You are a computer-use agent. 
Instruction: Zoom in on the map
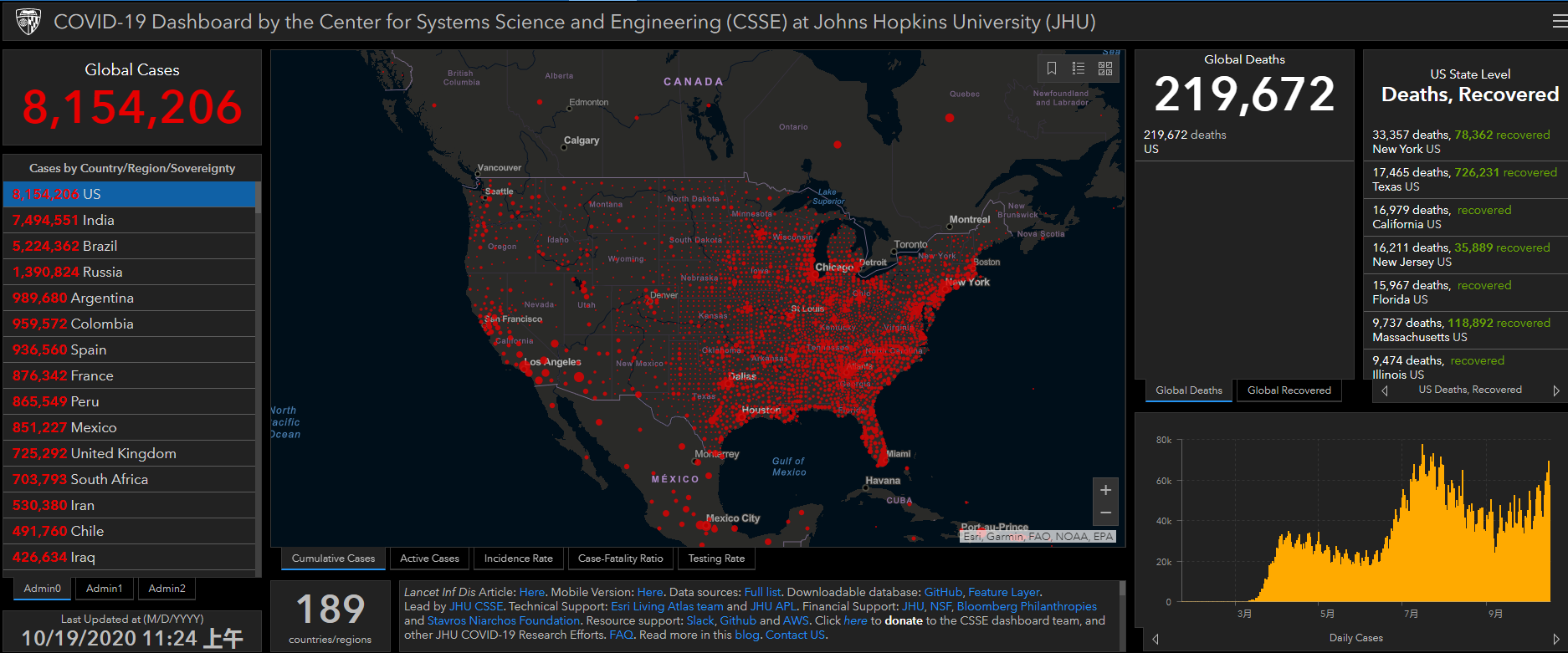pyautogui.click(x=1105, y=490)
